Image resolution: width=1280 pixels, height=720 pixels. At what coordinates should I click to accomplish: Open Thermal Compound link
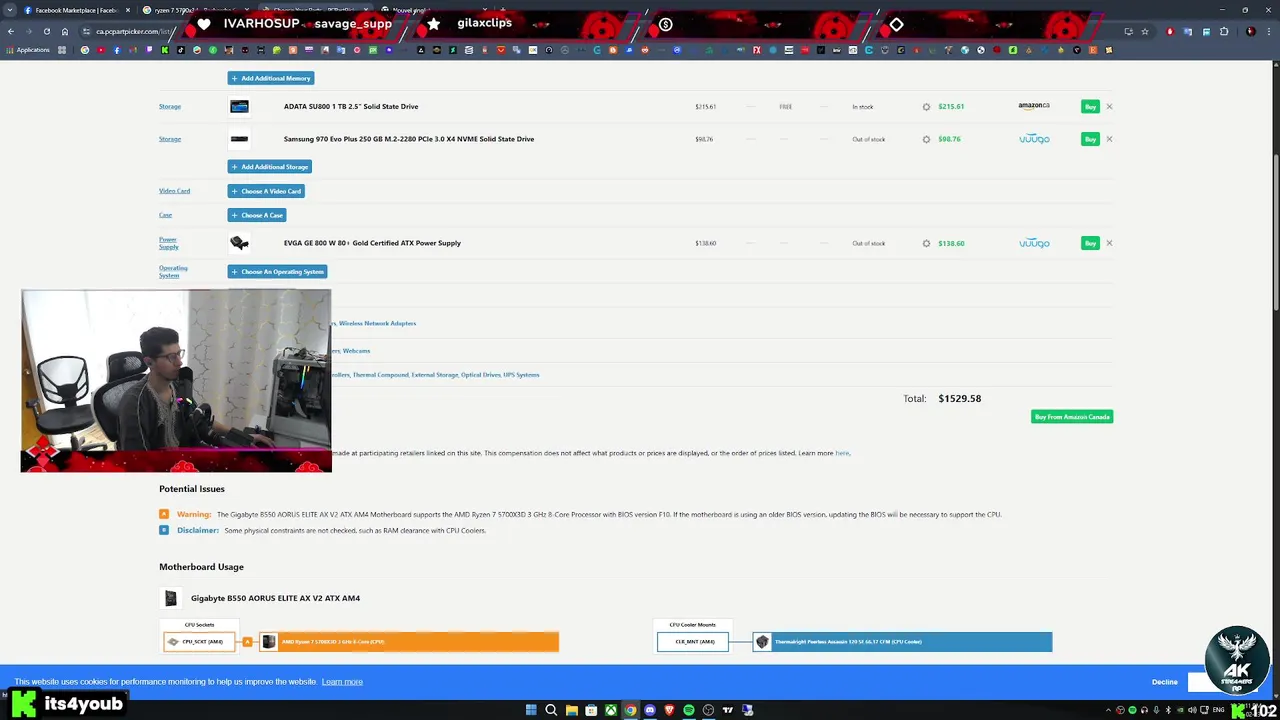click(381, 375)
